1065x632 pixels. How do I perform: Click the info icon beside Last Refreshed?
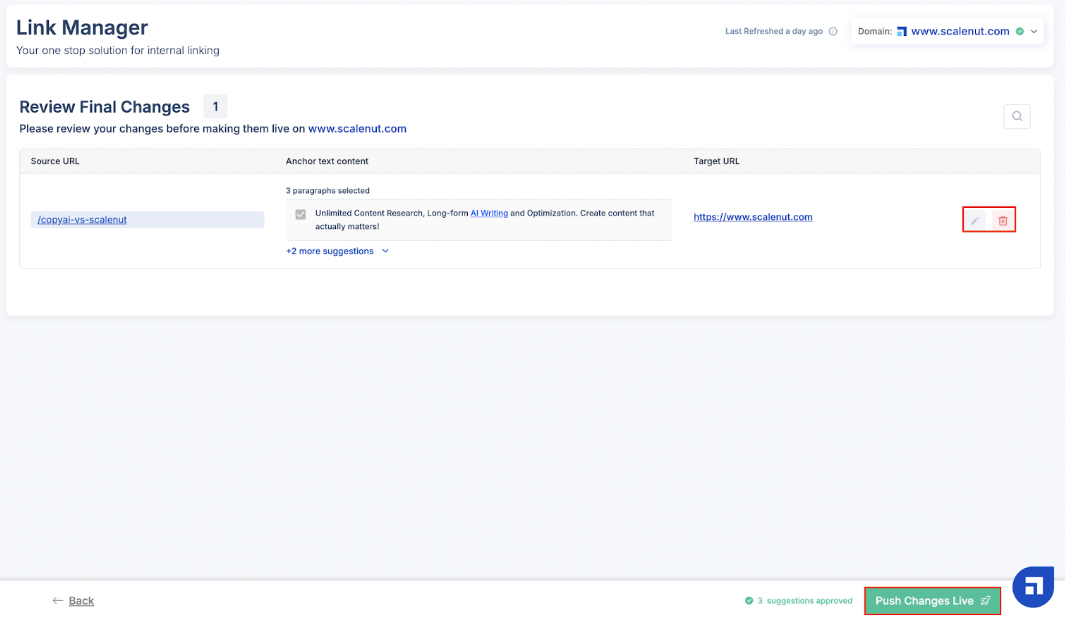point(833,31)
